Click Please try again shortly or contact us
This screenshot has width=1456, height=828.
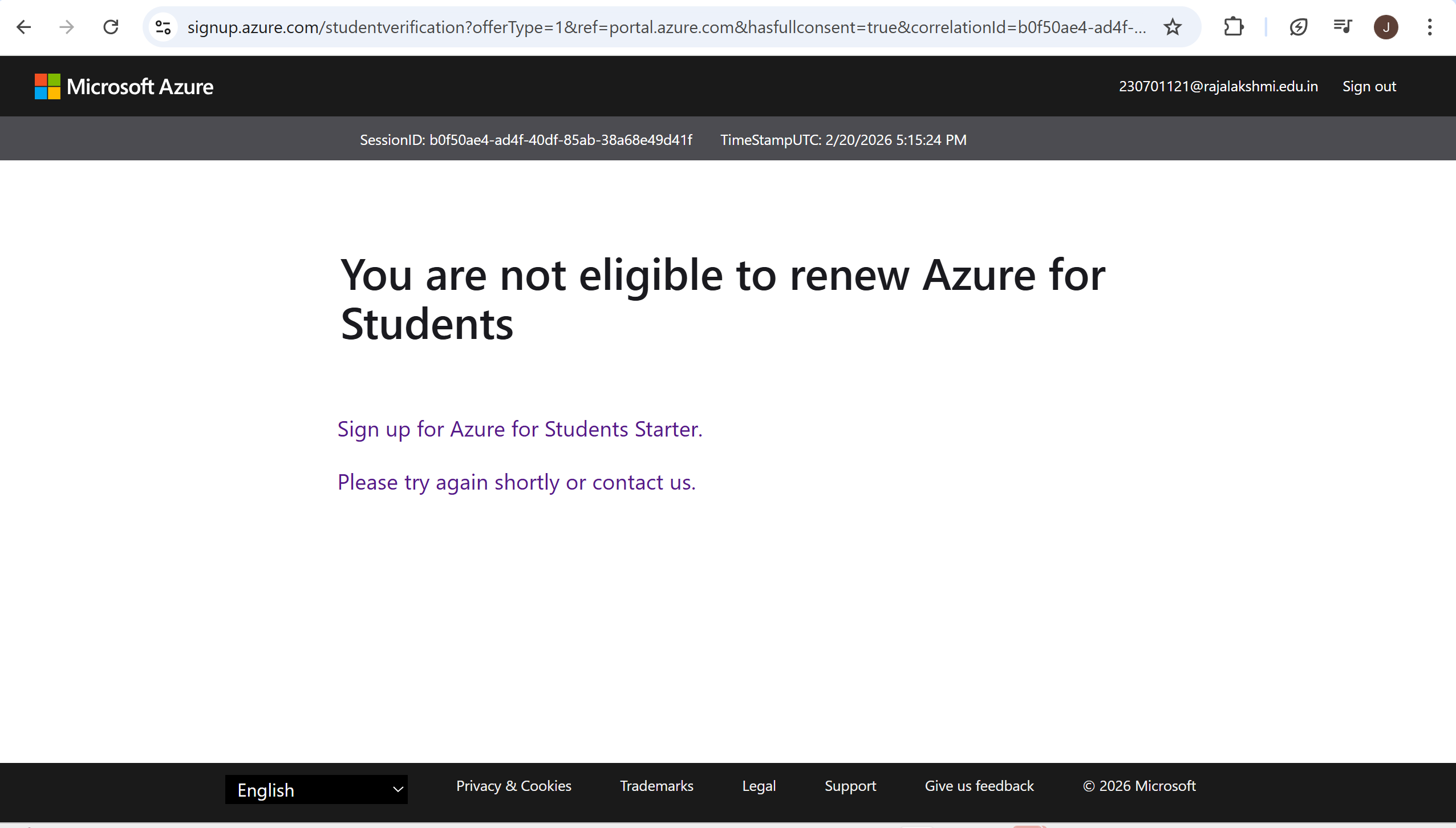click(517, 482)
